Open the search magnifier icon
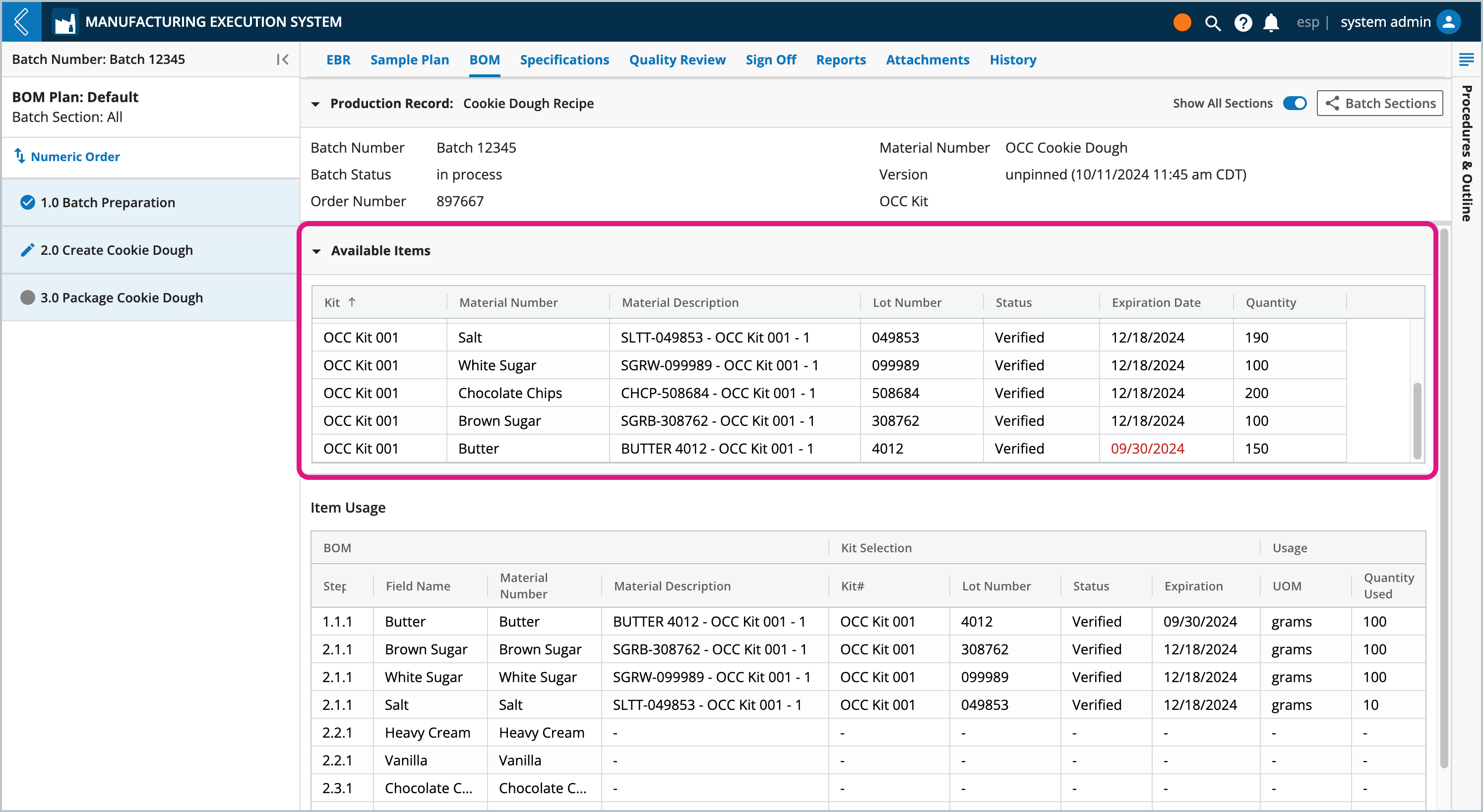Screen dimensions: 1483x812 (x=1212, y=22)
